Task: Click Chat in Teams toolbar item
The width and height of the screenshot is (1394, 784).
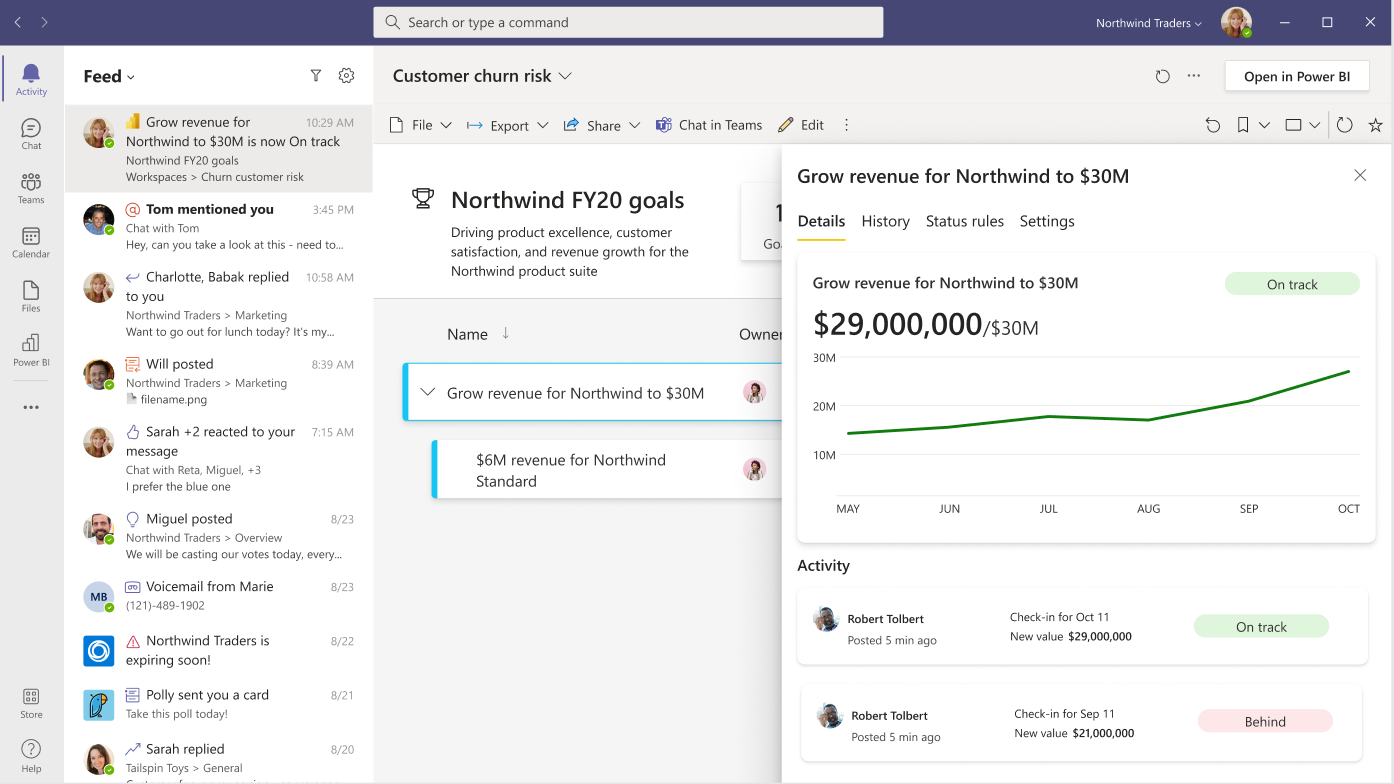Action: click(x=709, y=125)
